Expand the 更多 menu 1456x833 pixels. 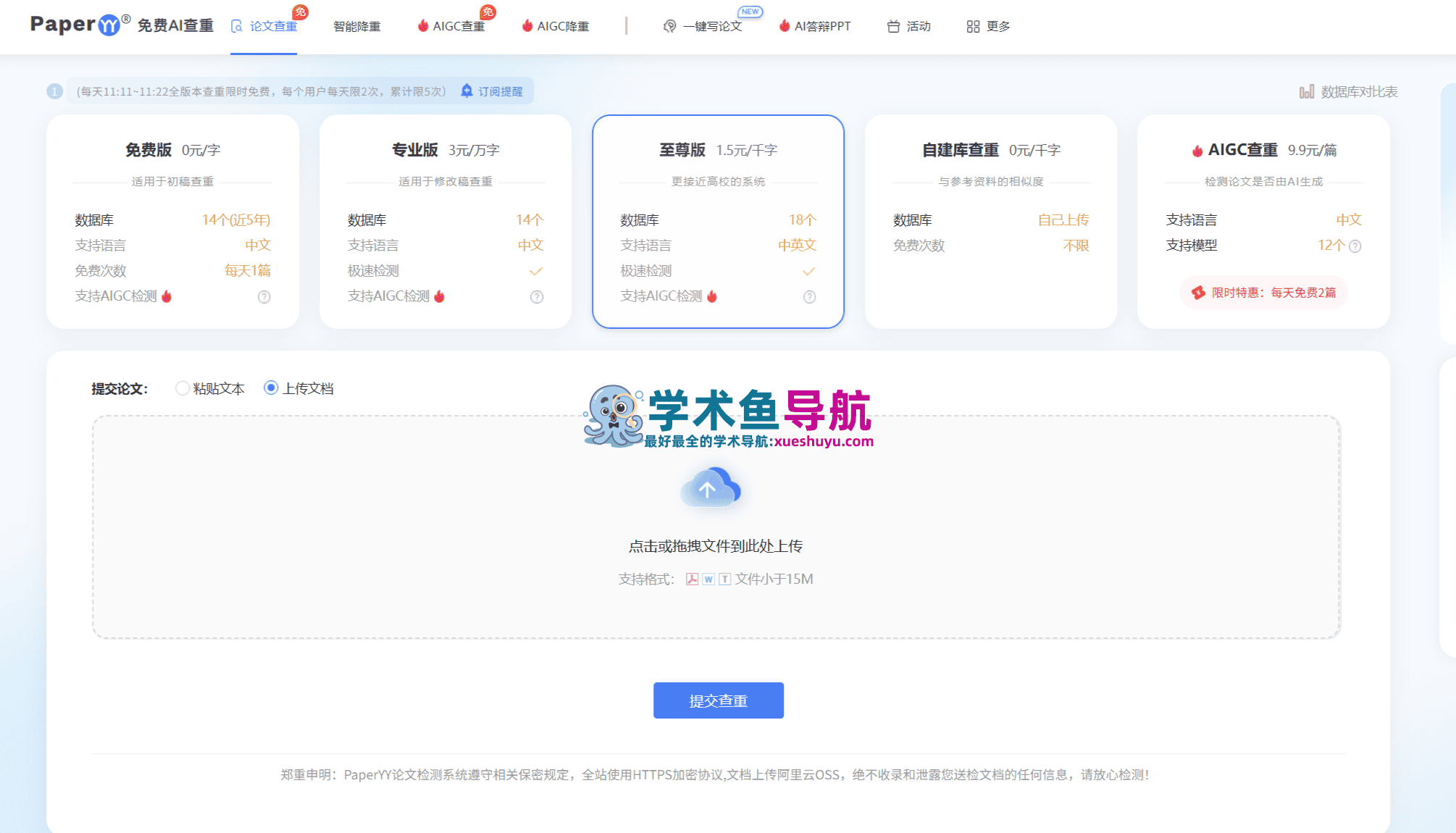pyautogui.click(x=989, y=26)
